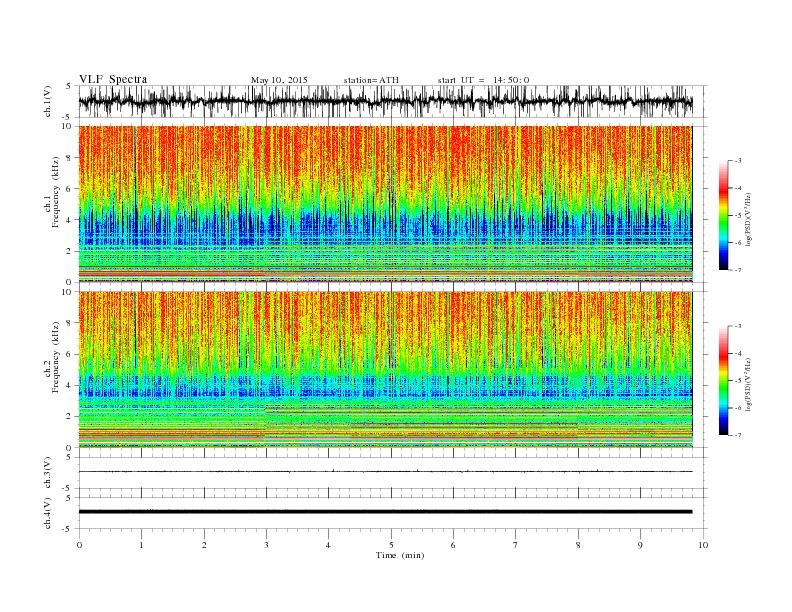Image resolution: width=792 pixels, height=612 pixels.
Task: Click the "10" minute tick on time axis
Action: pos(703,545)
